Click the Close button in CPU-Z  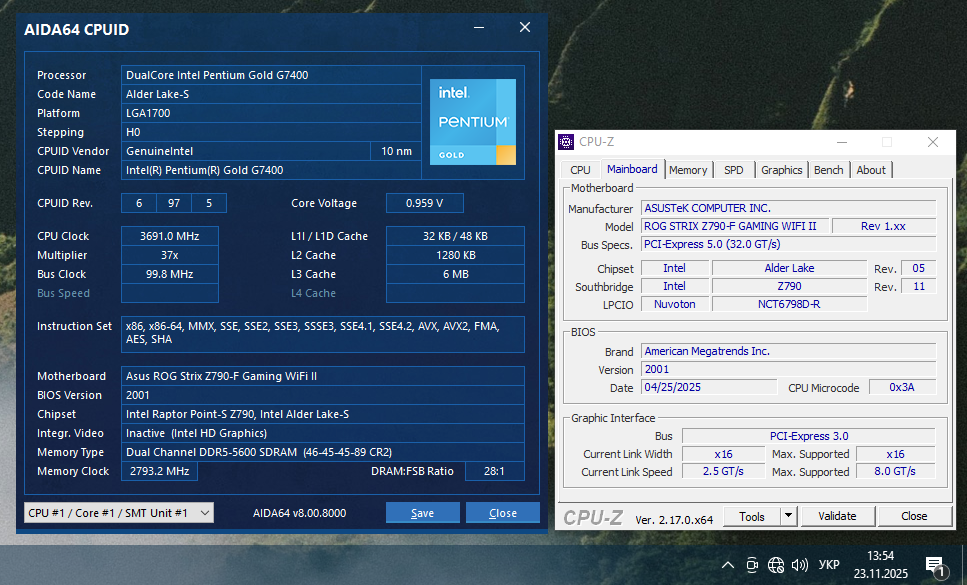[x=914, y=516]
